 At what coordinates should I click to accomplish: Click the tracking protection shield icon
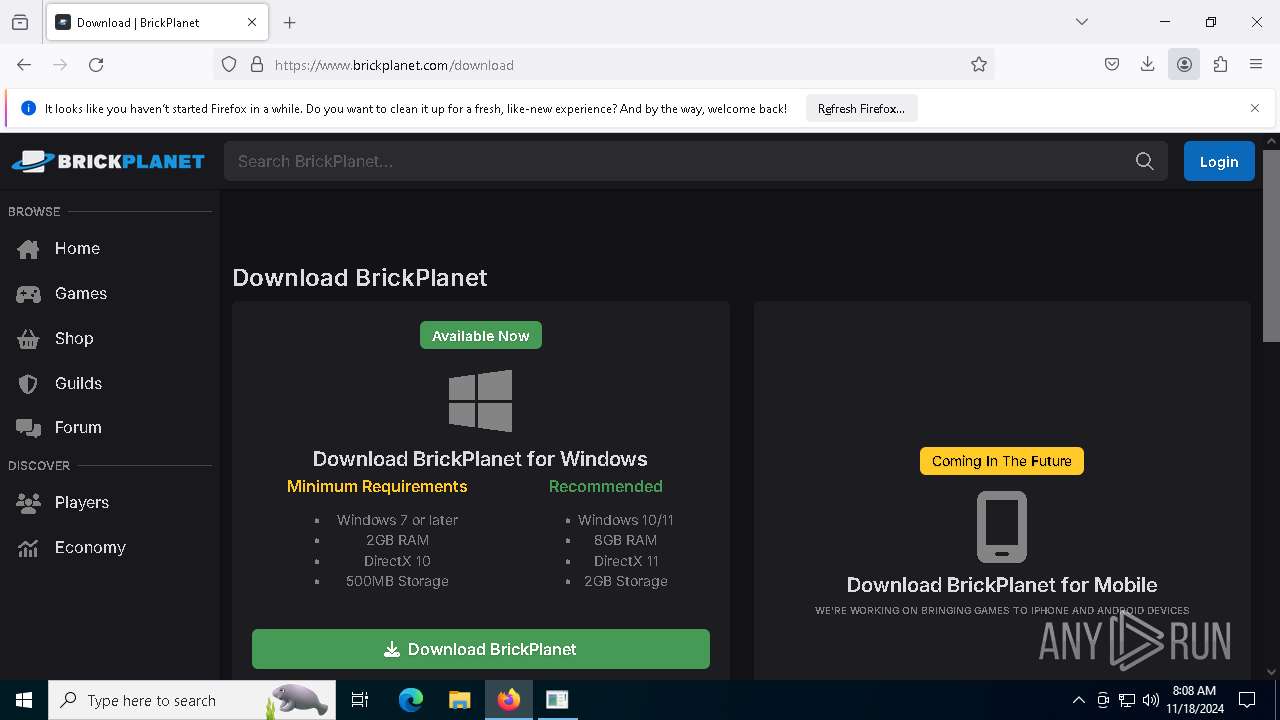tap(229, 64)
